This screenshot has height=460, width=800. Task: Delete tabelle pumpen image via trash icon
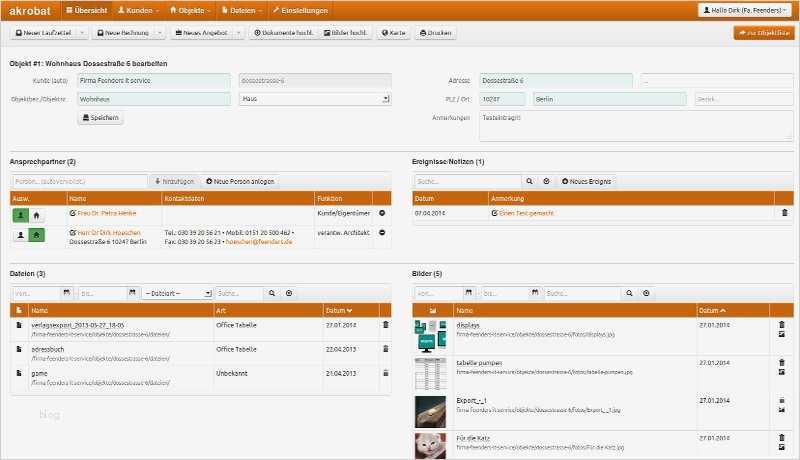click(782, 362)
